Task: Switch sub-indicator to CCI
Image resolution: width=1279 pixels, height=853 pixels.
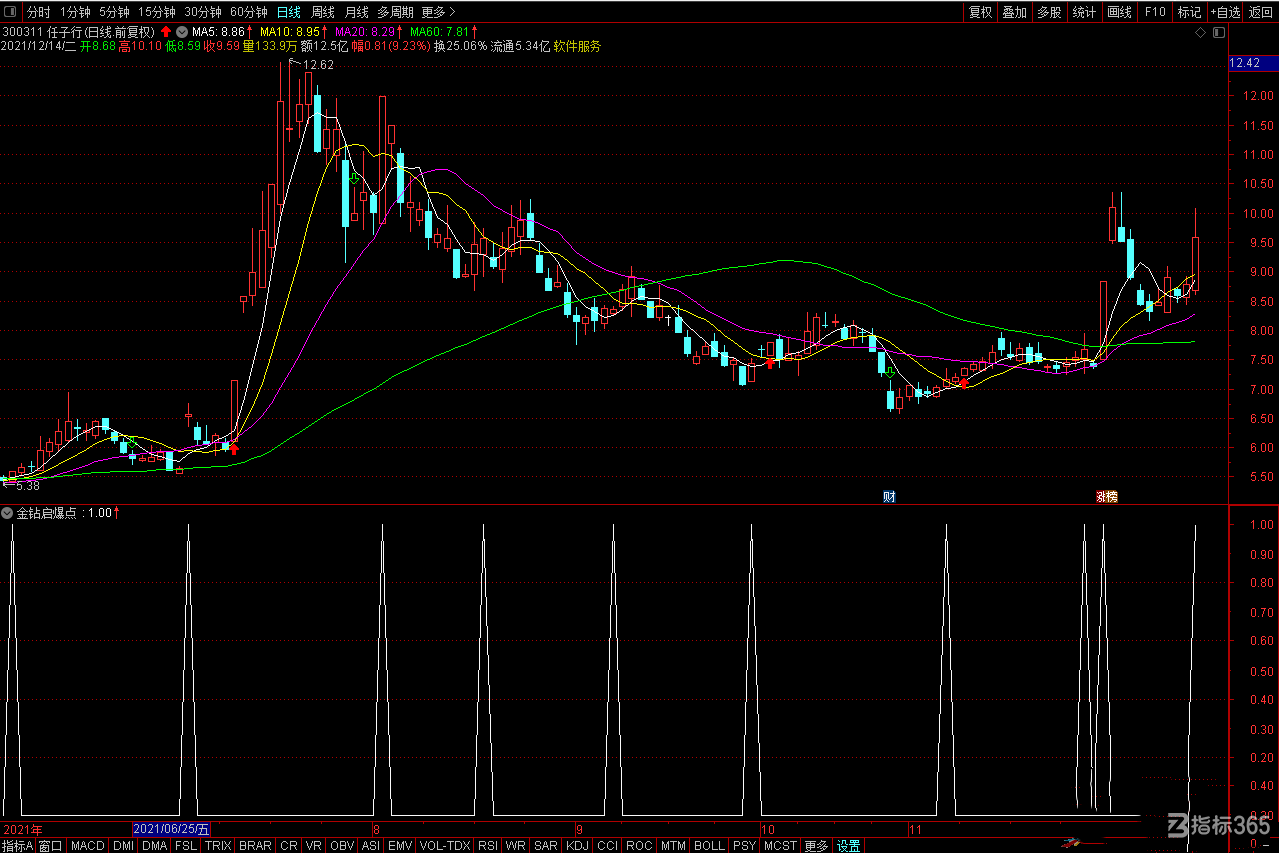Action: 607,845
